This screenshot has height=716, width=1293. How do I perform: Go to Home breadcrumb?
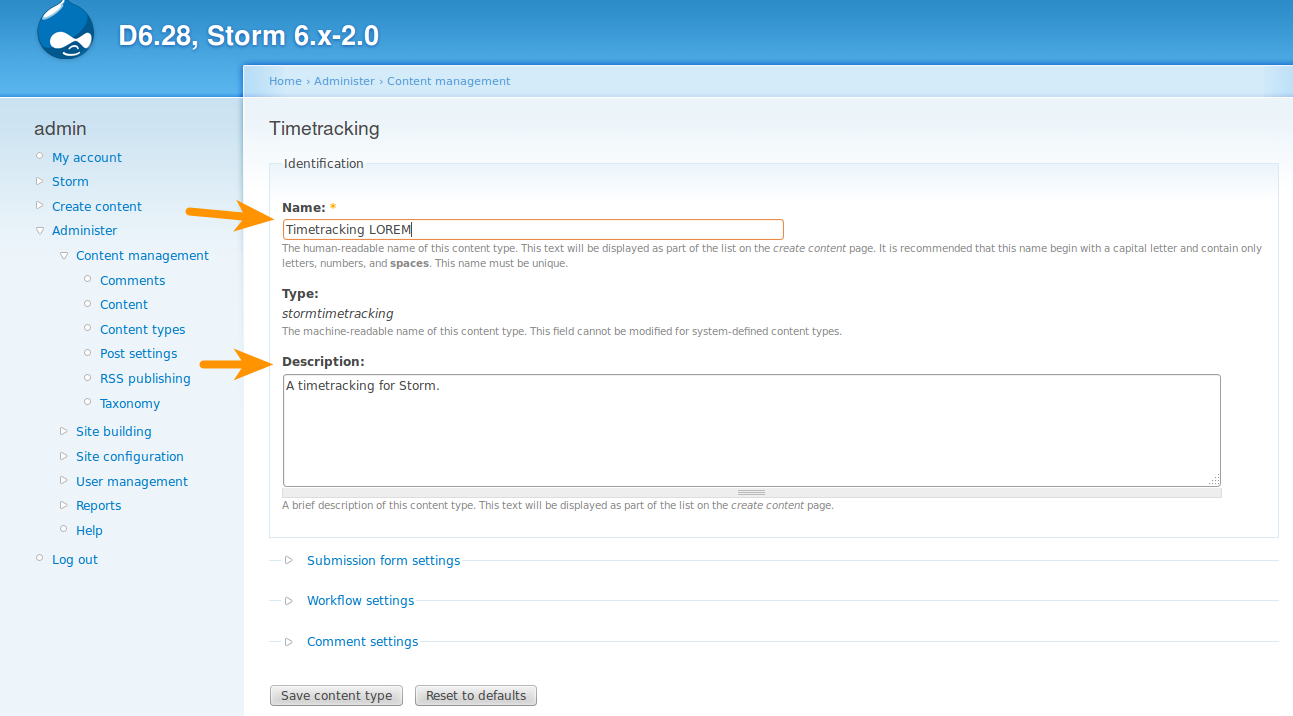(285, 81)
